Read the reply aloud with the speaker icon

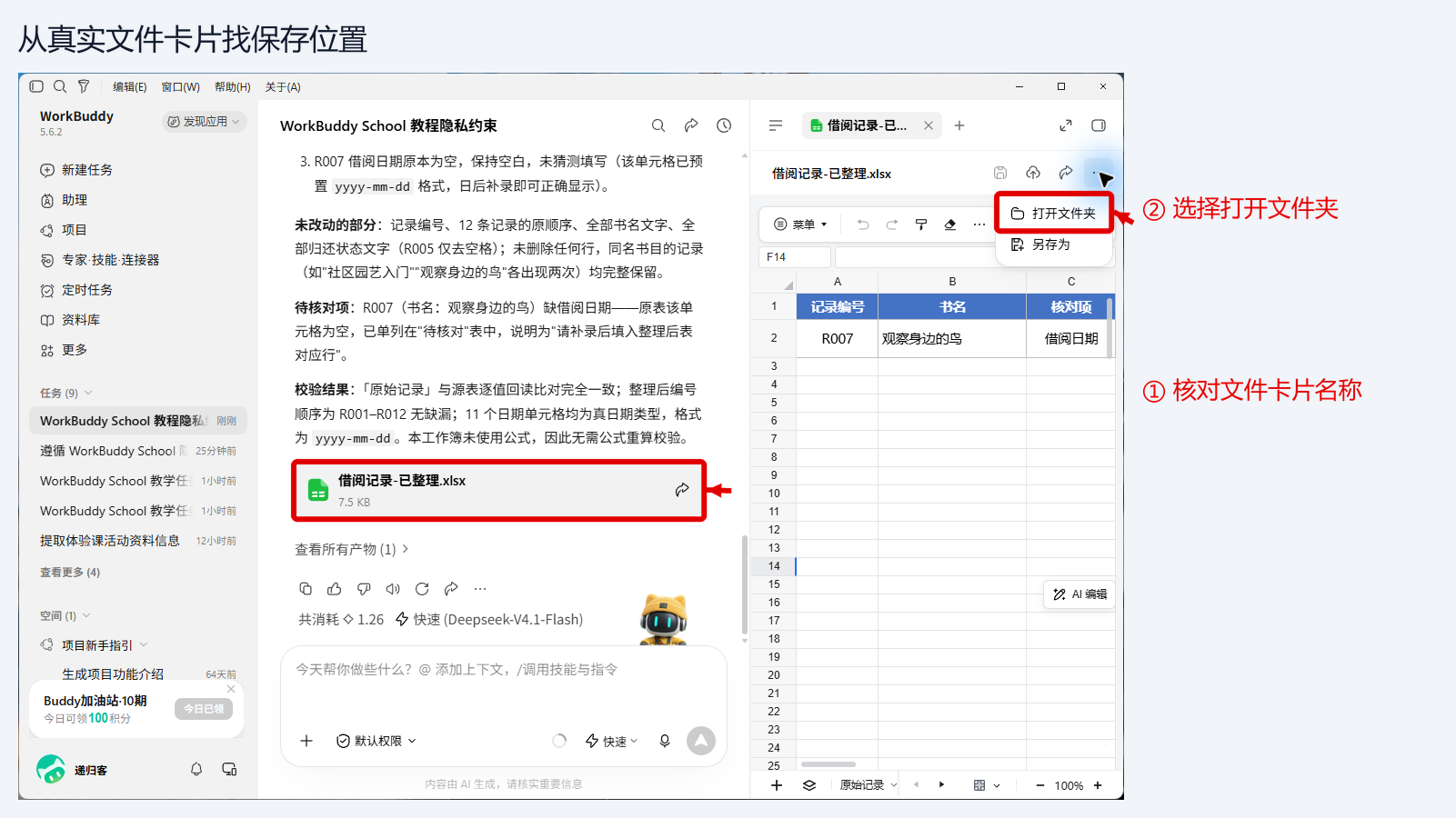[393, 589]
